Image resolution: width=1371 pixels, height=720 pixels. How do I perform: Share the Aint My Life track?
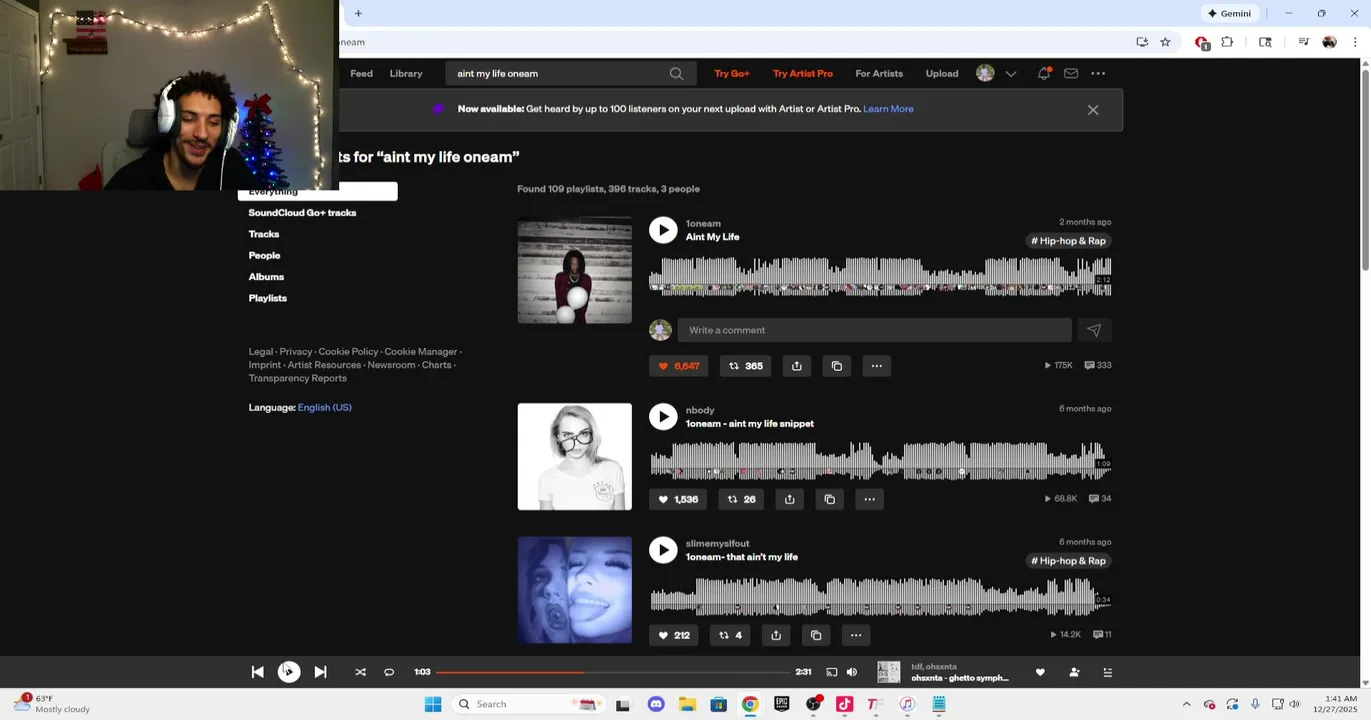point(797,366)
